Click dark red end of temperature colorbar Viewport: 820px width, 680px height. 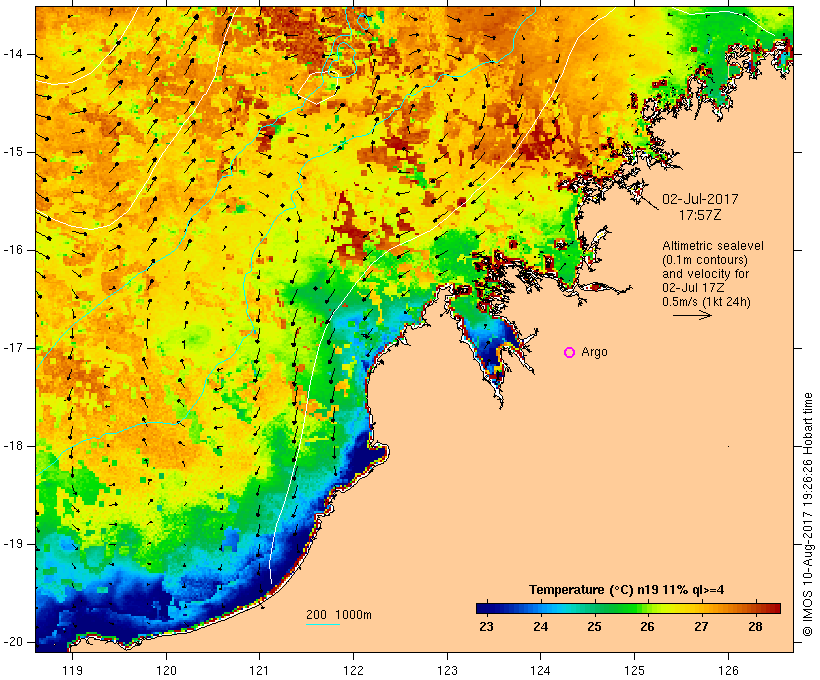[x=773, y=608]
